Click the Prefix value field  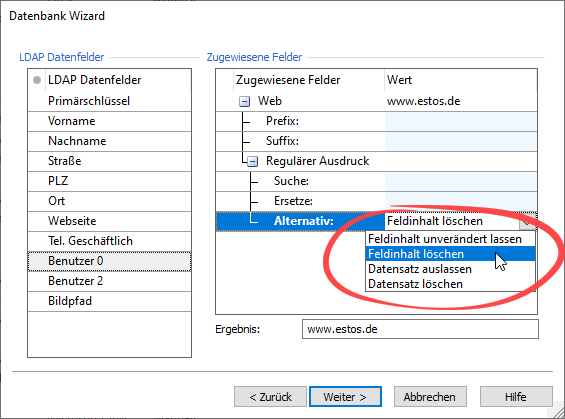461,121
